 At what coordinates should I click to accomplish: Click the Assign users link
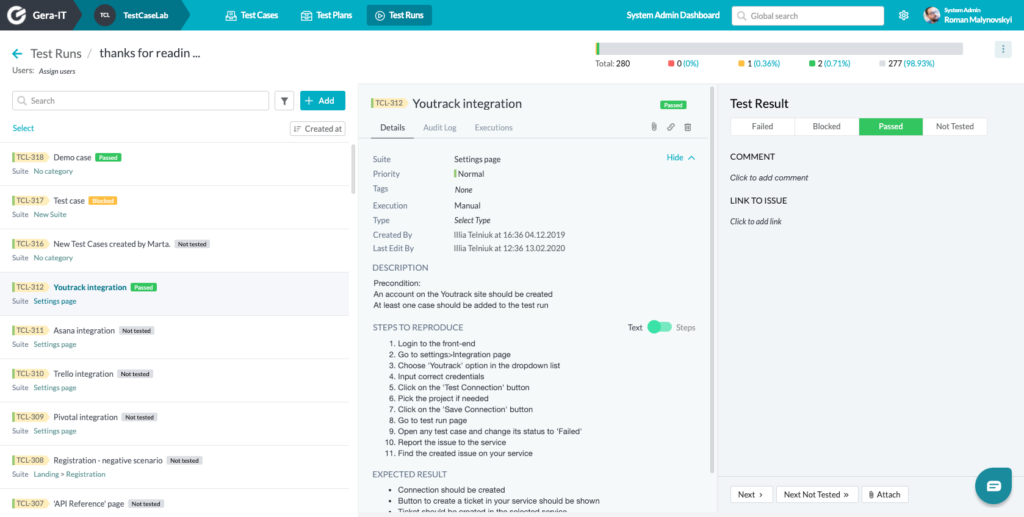[57, 71]
